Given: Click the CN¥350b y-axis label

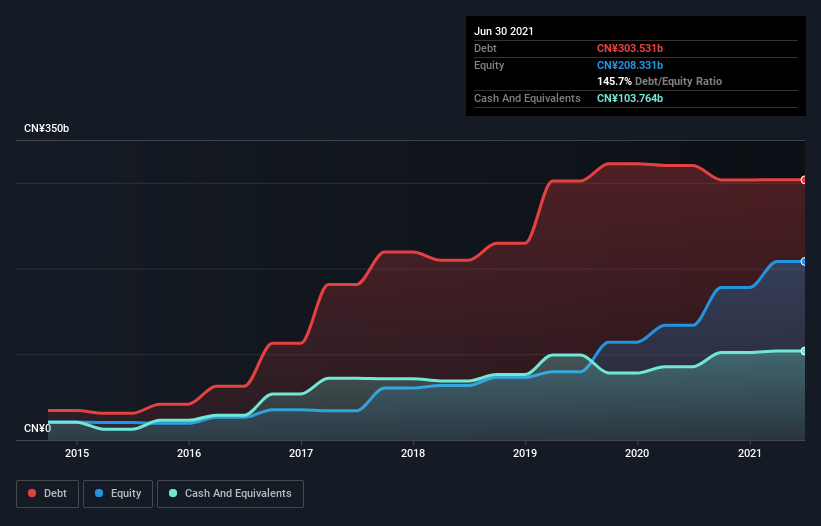Looking at the screenshot, I should (47, 128).
